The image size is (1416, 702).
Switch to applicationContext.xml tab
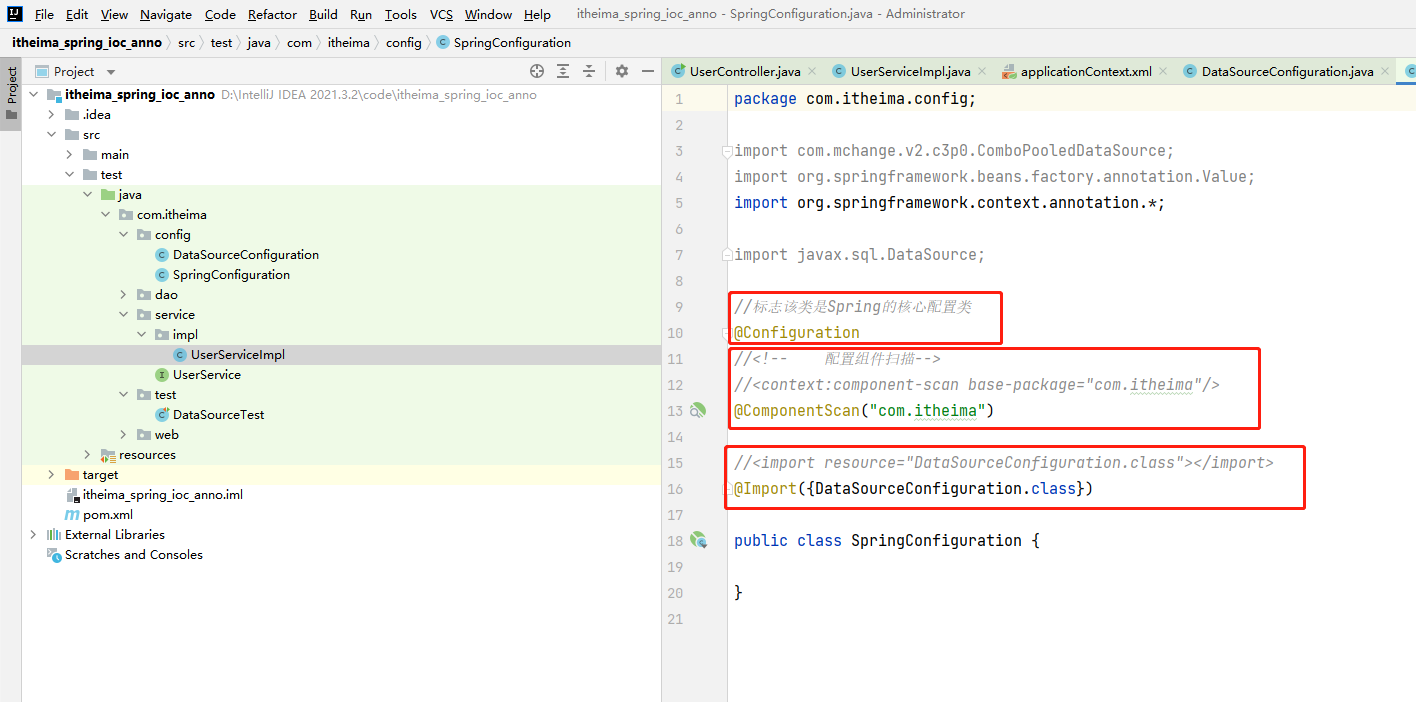coord(1086,71)
